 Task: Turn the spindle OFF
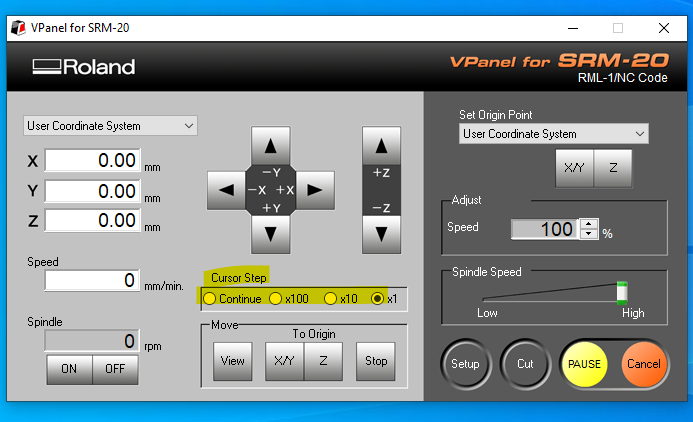tap(115, 369)
